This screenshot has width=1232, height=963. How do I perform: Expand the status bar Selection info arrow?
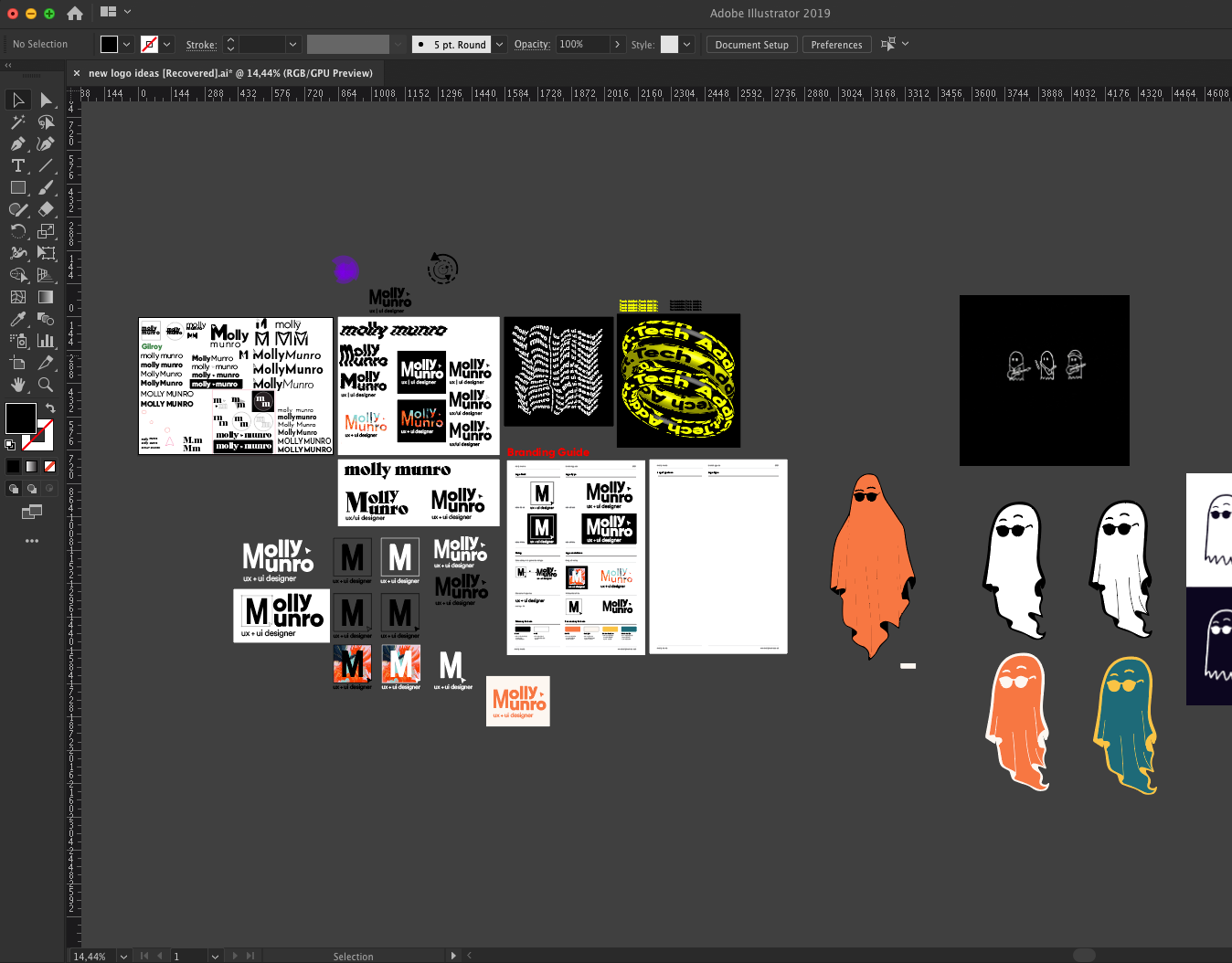453,956
